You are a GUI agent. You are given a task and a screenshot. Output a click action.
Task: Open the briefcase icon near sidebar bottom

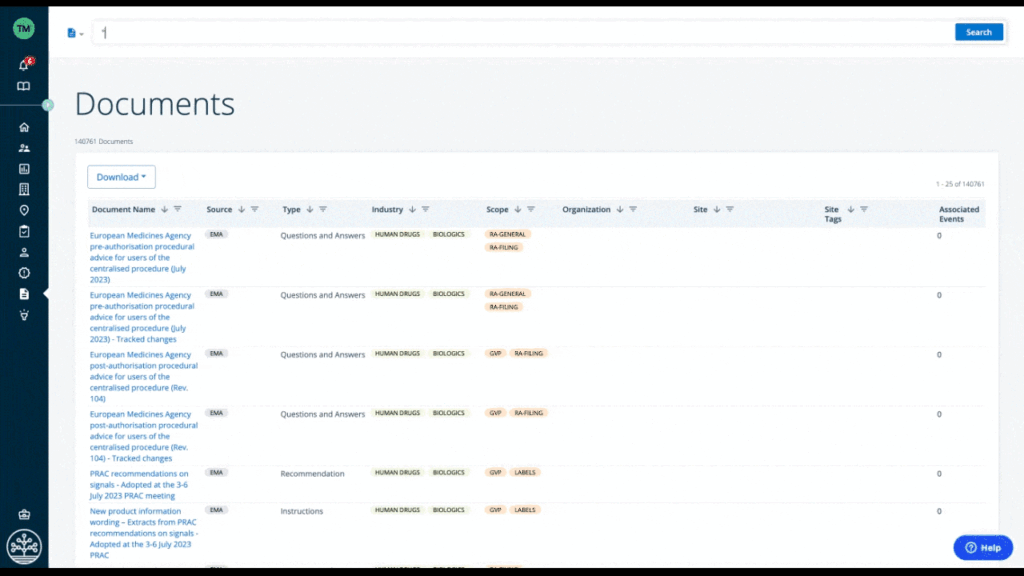(24, 515)
